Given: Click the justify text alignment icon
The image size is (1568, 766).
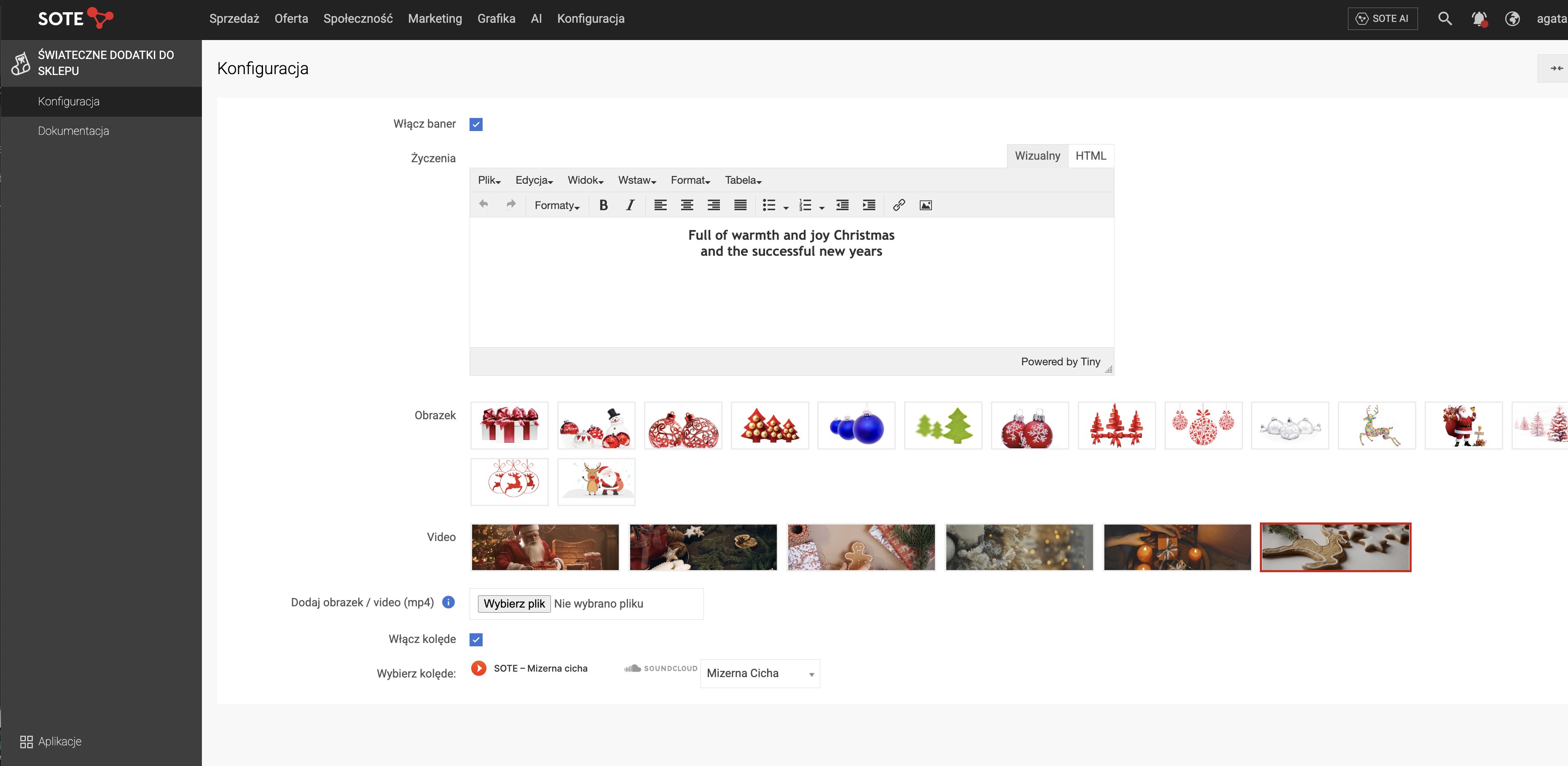Looking at the screenshot, I should pos(740,205).
